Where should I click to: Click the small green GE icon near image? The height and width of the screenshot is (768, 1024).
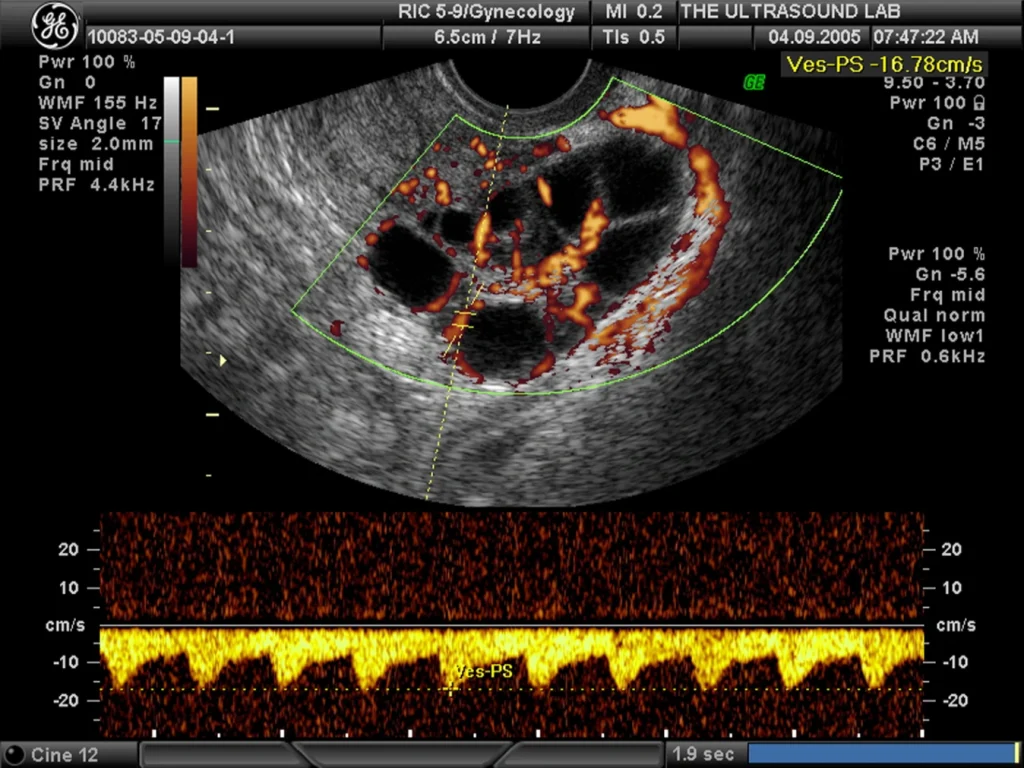(x=753, y=82)
